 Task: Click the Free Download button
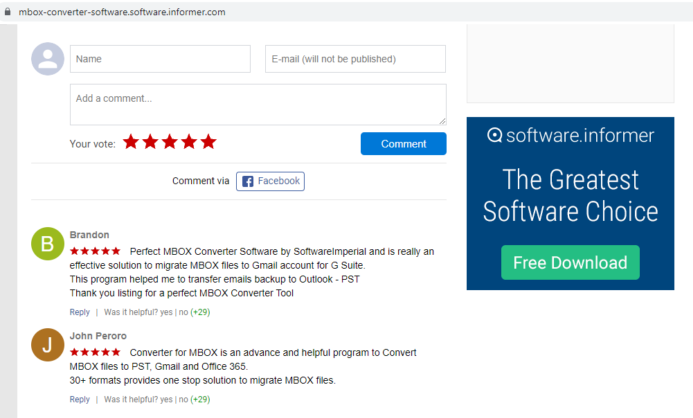(570, 262)
